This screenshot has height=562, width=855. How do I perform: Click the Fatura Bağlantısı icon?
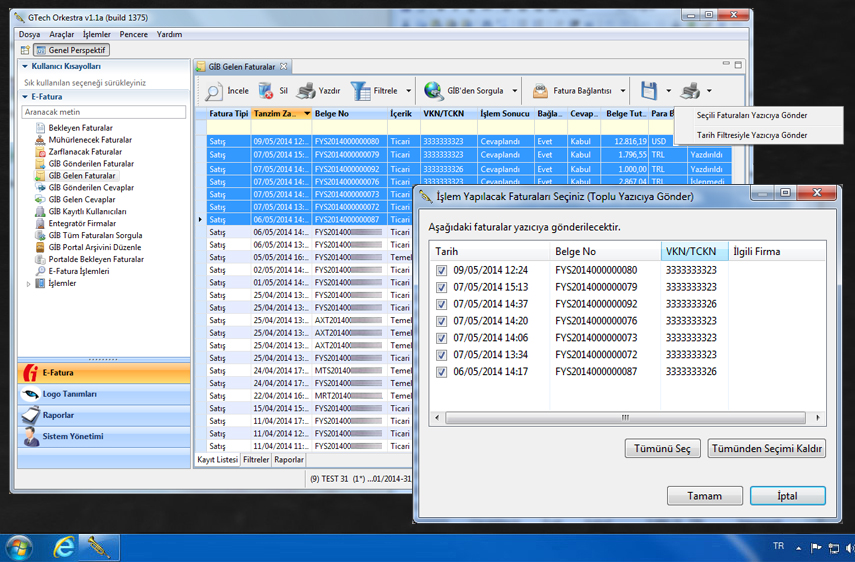pyautogui.click(x=540, y=91)
